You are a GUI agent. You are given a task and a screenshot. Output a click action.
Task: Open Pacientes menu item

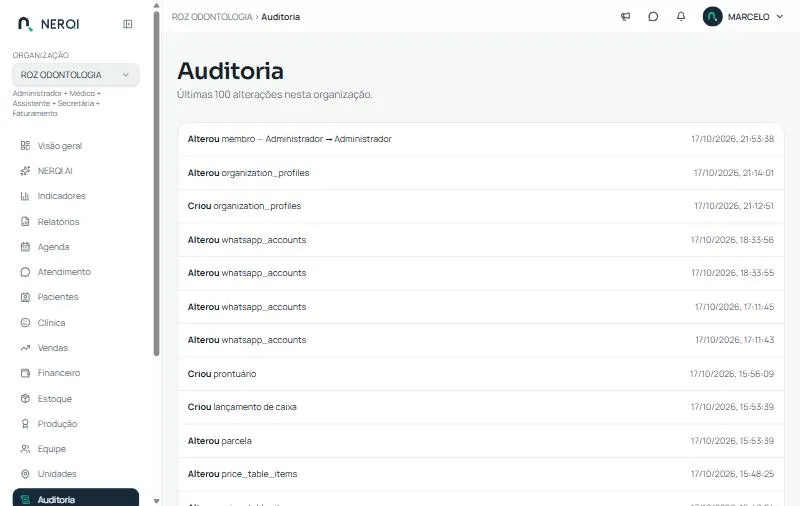[76, 297]
